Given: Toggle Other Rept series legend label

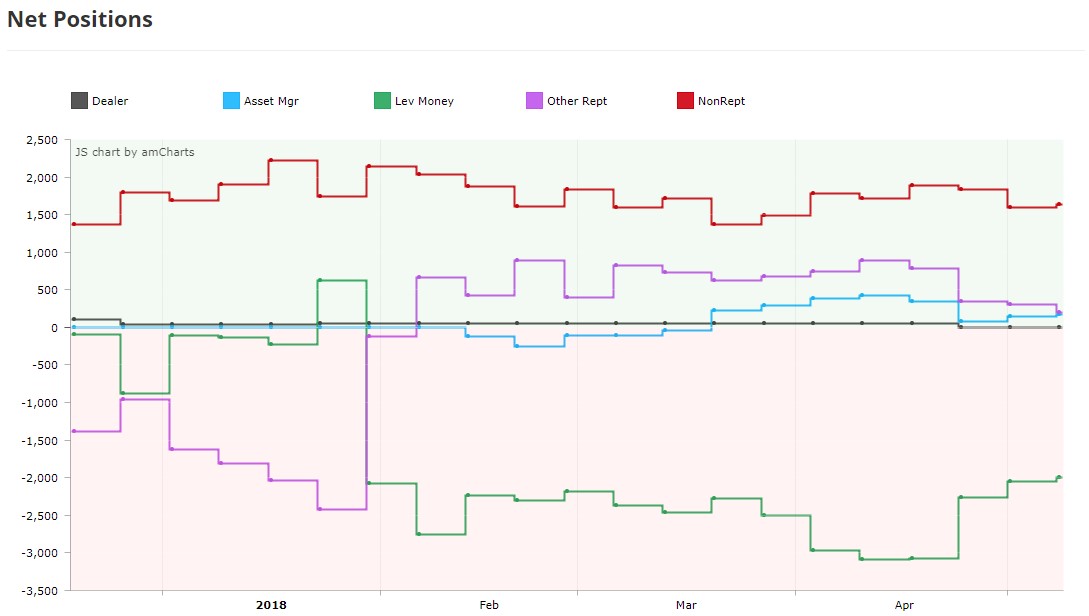Looking at the screenshot, I should (x=577, y=101).
